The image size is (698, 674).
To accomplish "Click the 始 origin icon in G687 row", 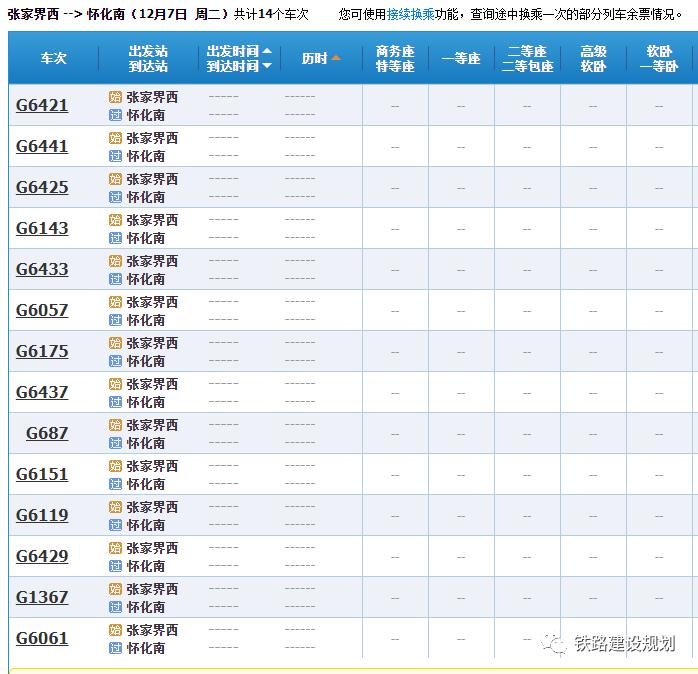I will [115, 425].
